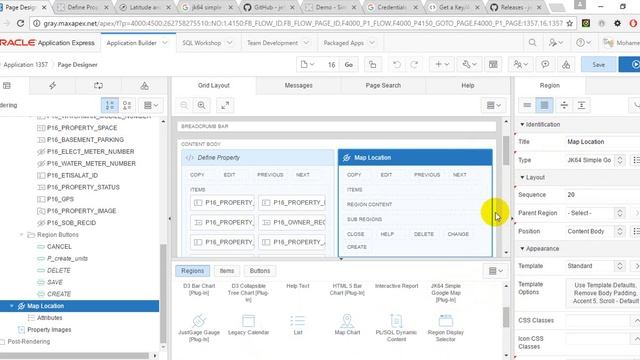This screenshot has width=640, height=360.
Task: Click the Collapse All property groups icon
Action: [564, 105]
